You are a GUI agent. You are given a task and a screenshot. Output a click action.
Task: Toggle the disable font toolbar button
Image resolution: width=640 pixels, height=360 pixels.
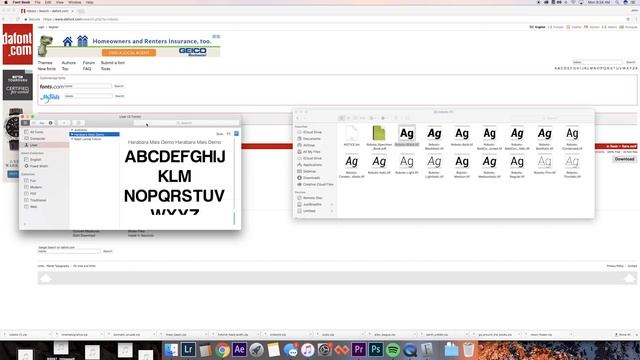(78, 123)
